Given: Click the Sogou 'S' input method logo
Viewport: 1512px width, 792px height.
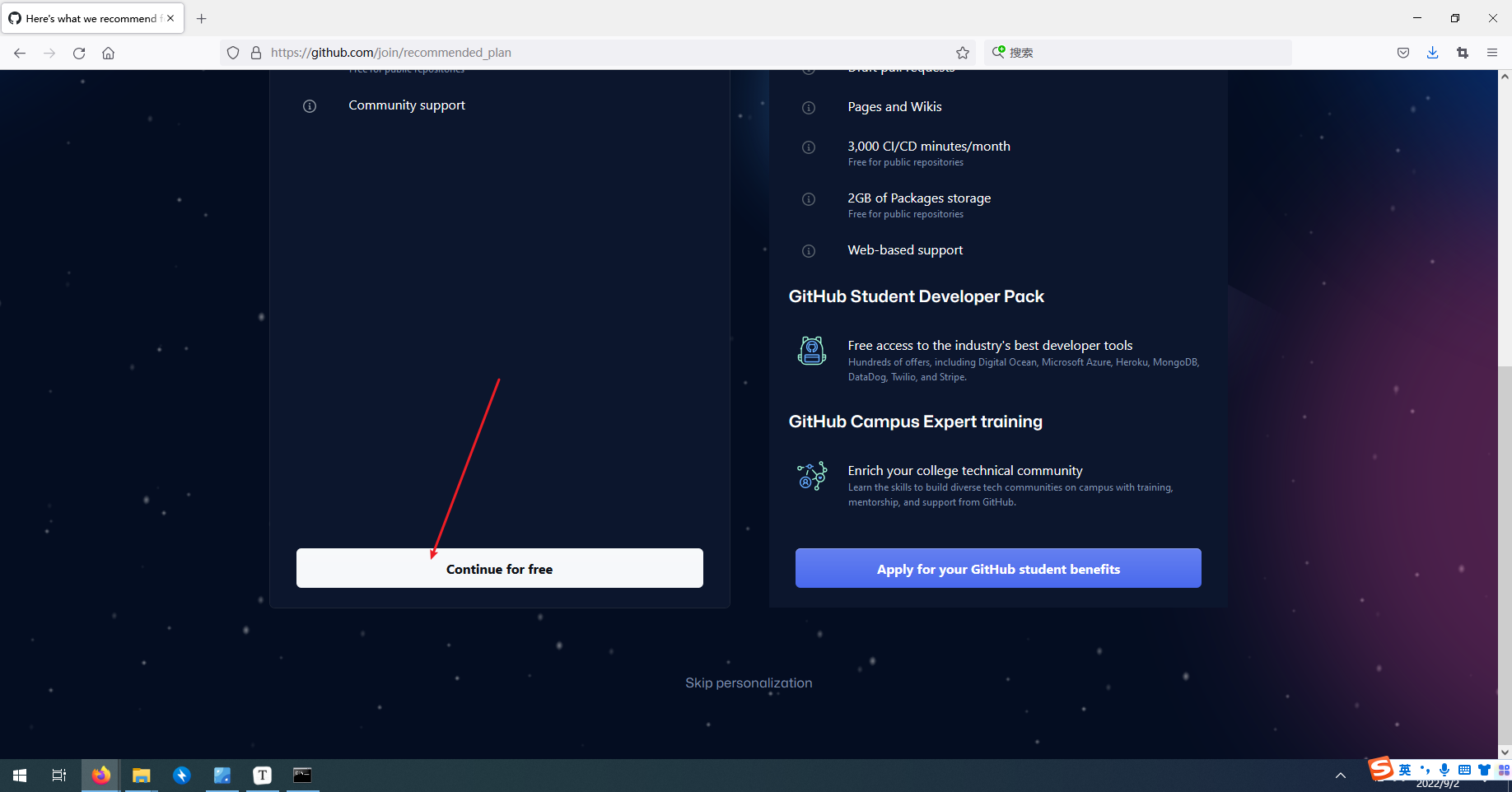Looking at the screenshot, I should (x=1381, y=769).
